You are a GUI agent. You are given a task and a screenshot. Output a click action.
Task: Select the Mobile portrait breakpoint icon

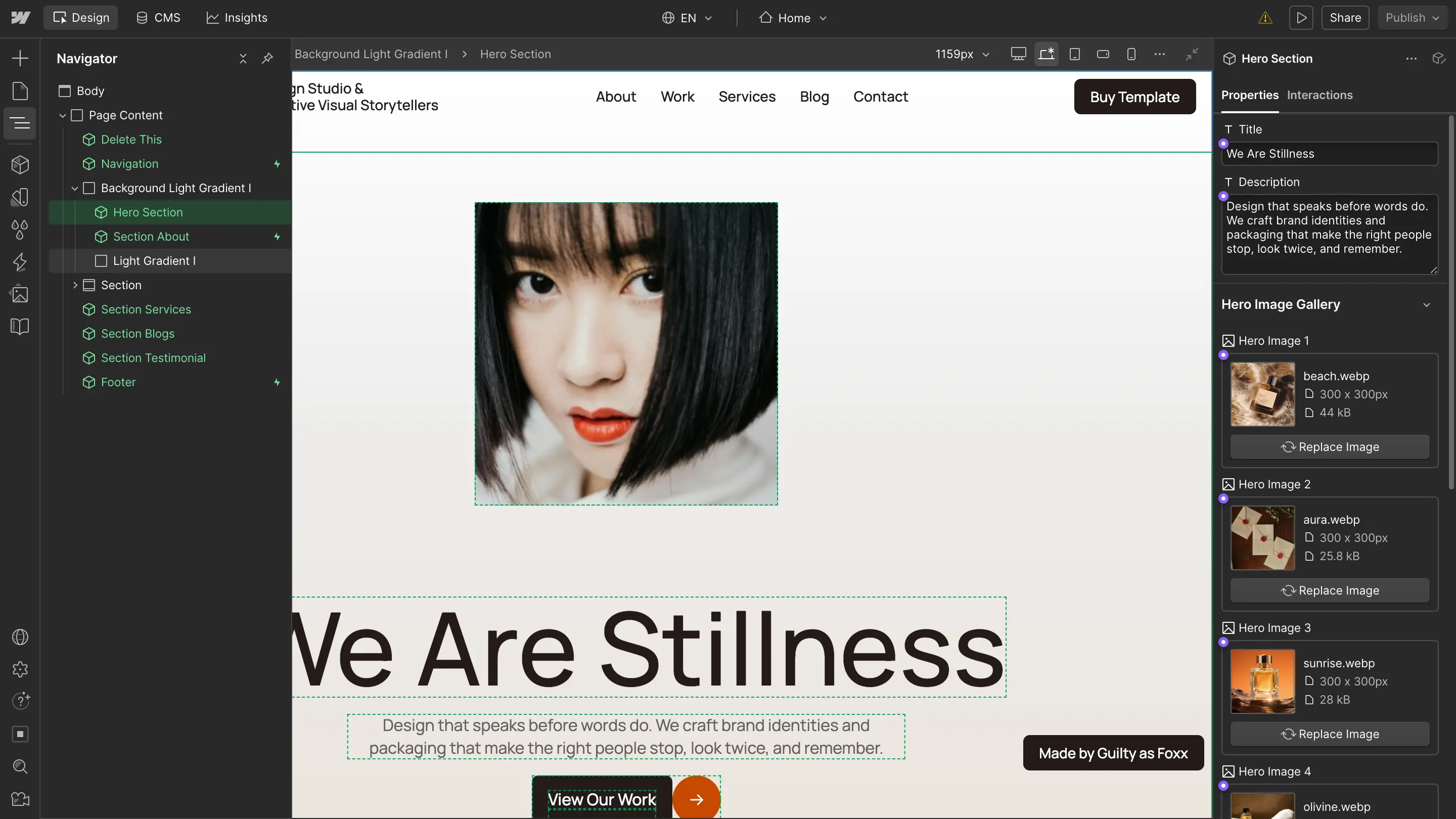1131,54
